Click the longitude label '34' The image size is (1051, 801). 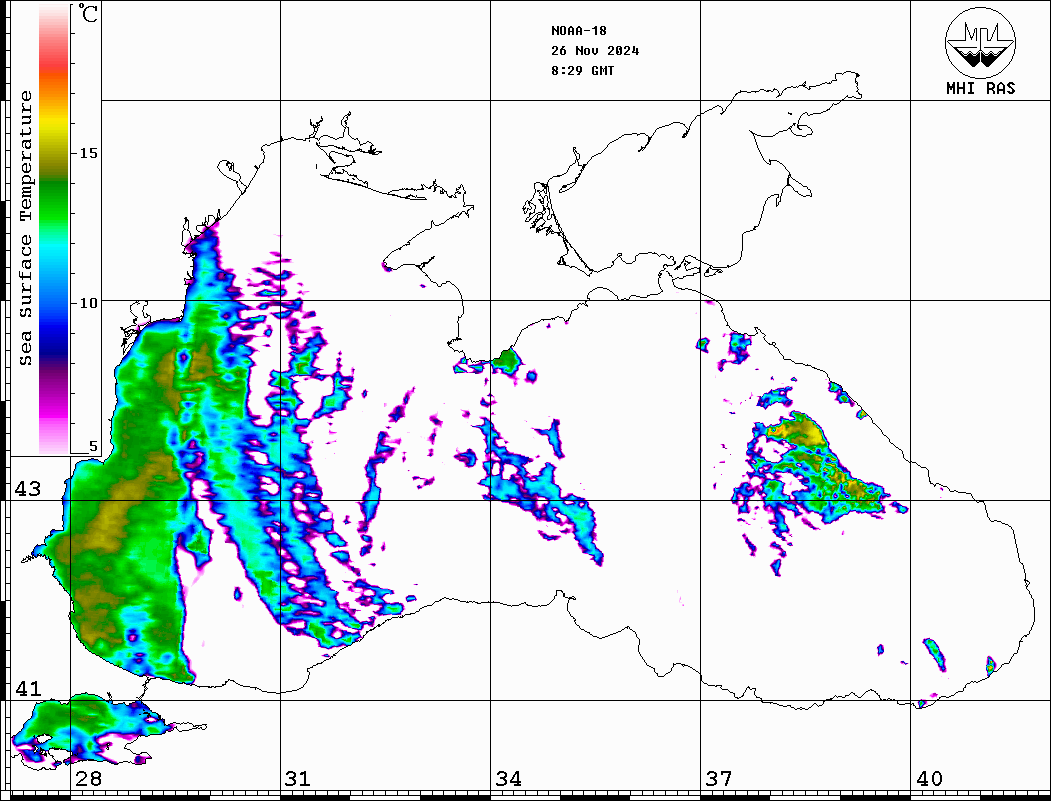(508, 778)
